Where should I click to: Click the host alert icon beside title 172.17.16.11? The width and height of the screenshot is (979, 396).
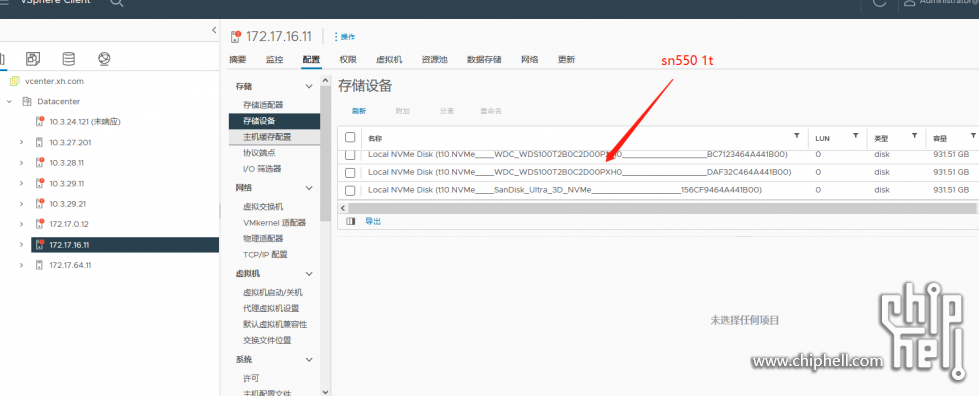pyautogui.click(x=235, y=37)
